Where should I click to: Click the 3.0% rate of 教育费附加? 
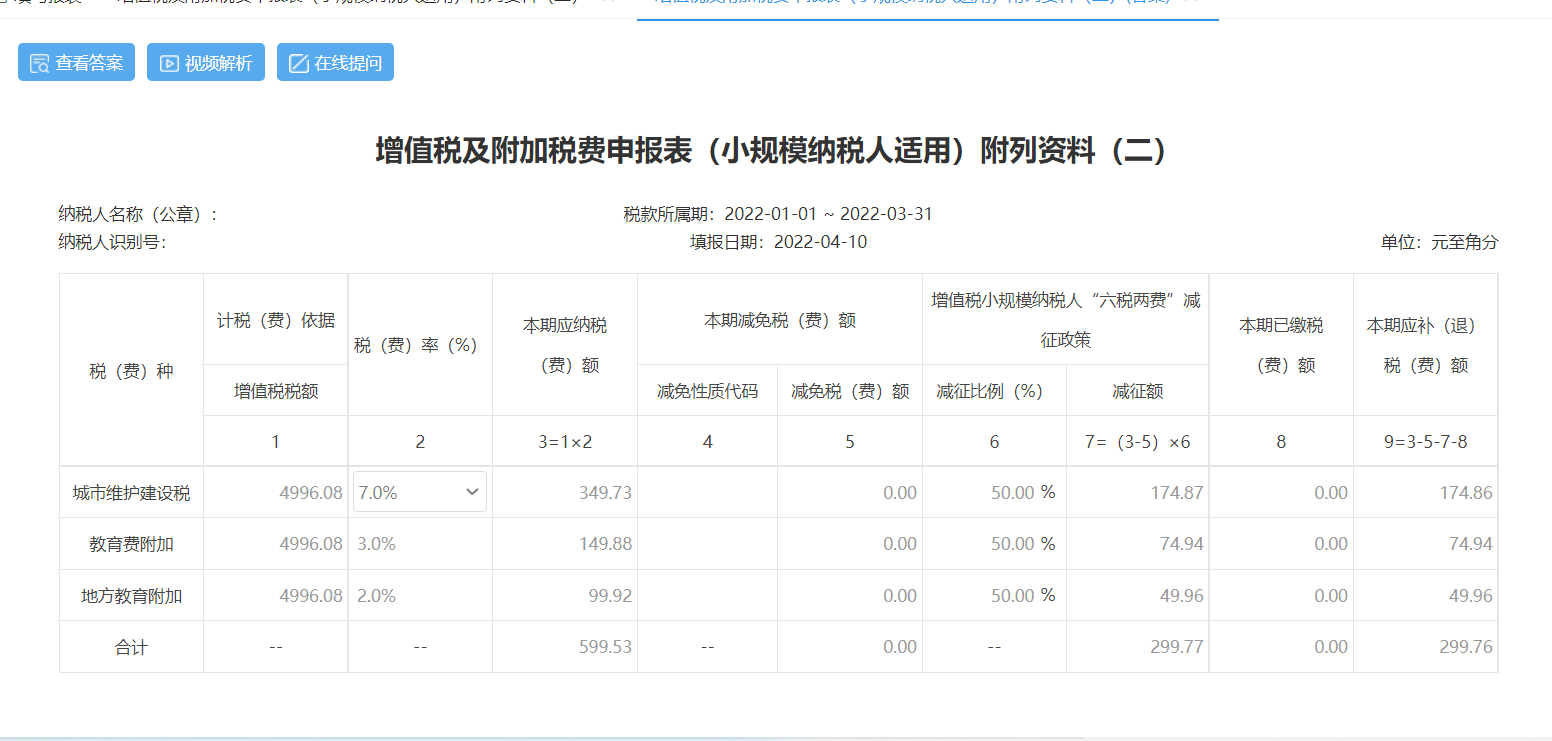[x=377, y=544]
